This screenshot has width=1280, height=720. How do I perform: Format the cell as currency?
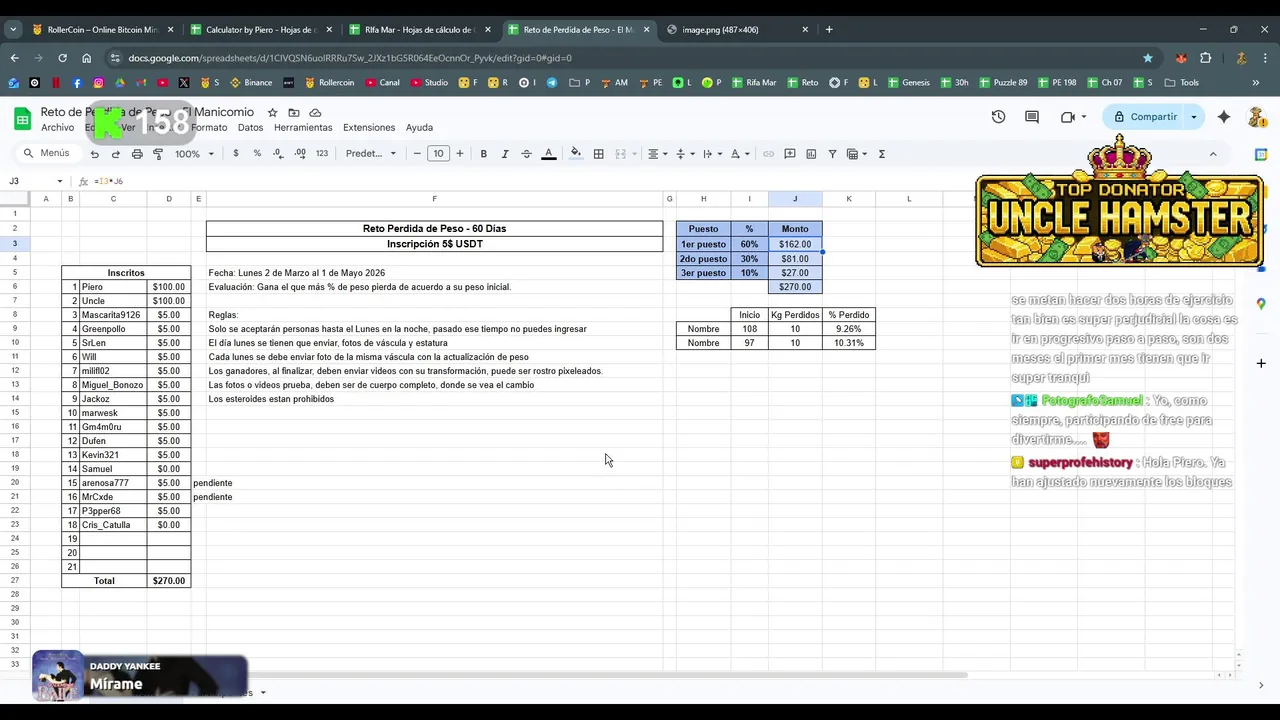(236, 154)
